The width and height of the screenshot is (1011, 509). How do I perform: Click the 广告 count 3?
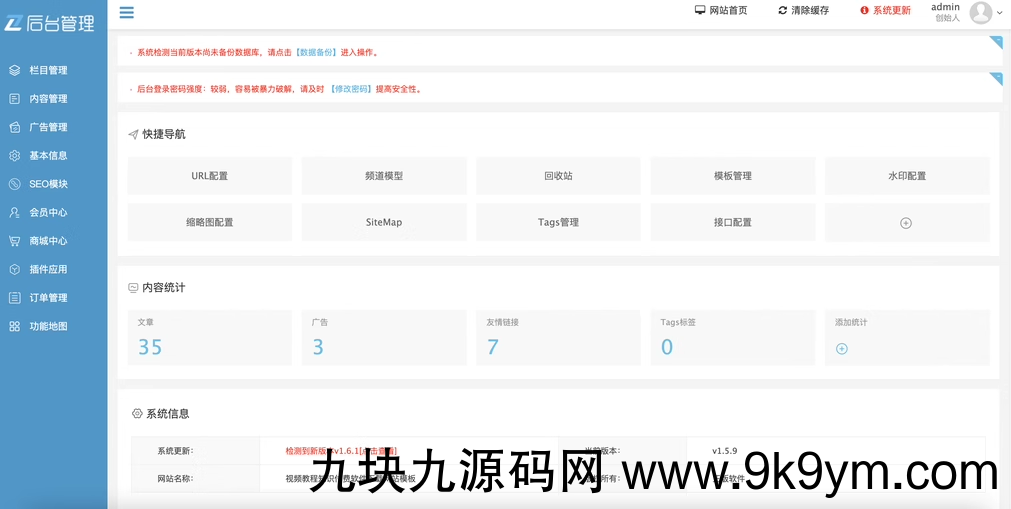click(x=318, y=347)
